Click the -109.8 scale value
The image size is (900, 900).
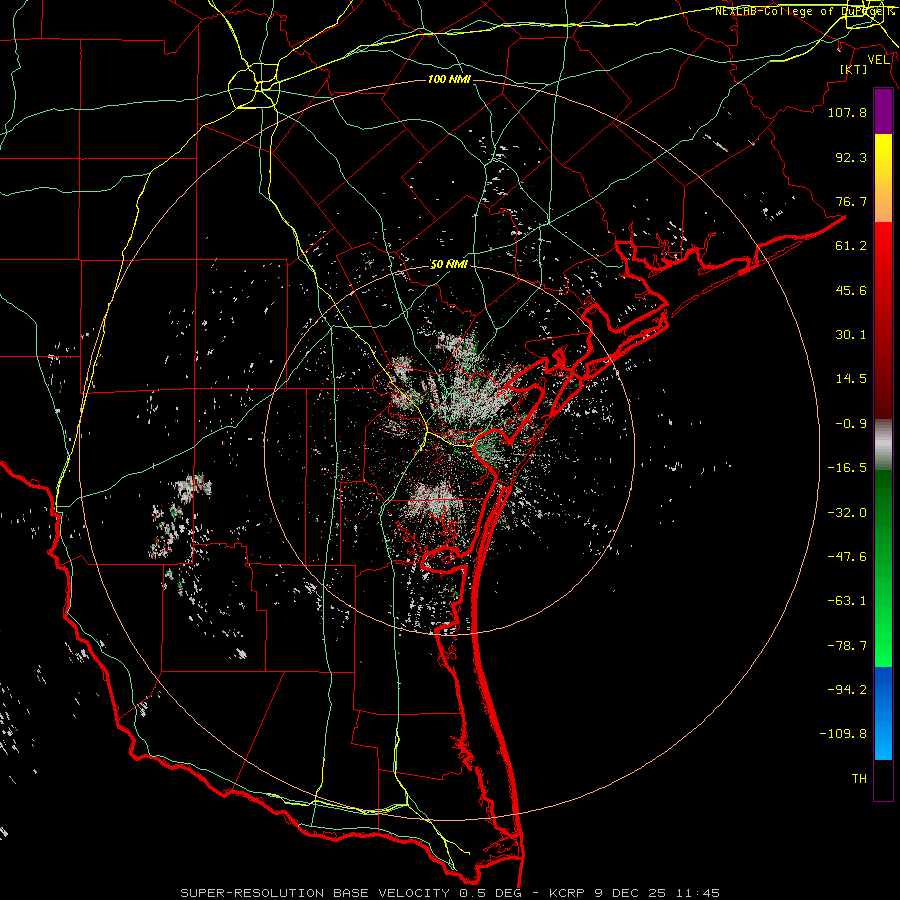tap(843, 734)
